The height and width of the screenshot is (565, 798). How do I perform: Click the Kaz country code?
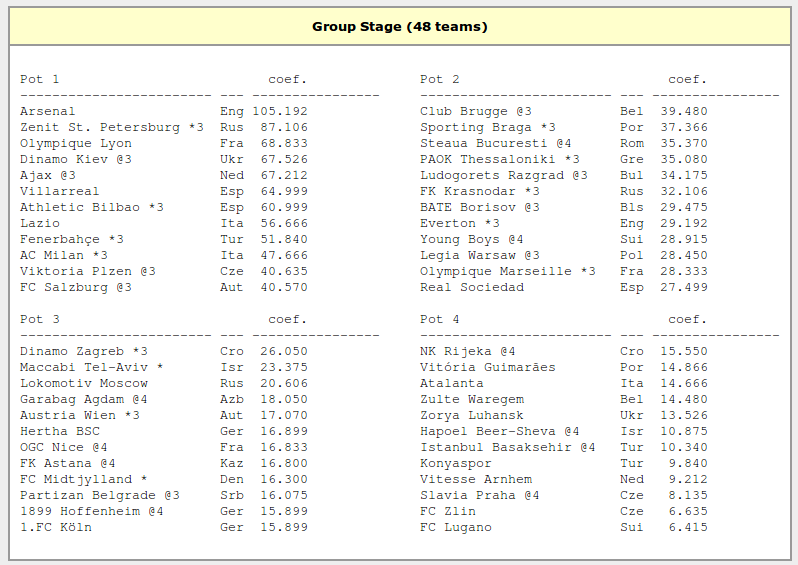pyautogui.click(x=232, y=463)
